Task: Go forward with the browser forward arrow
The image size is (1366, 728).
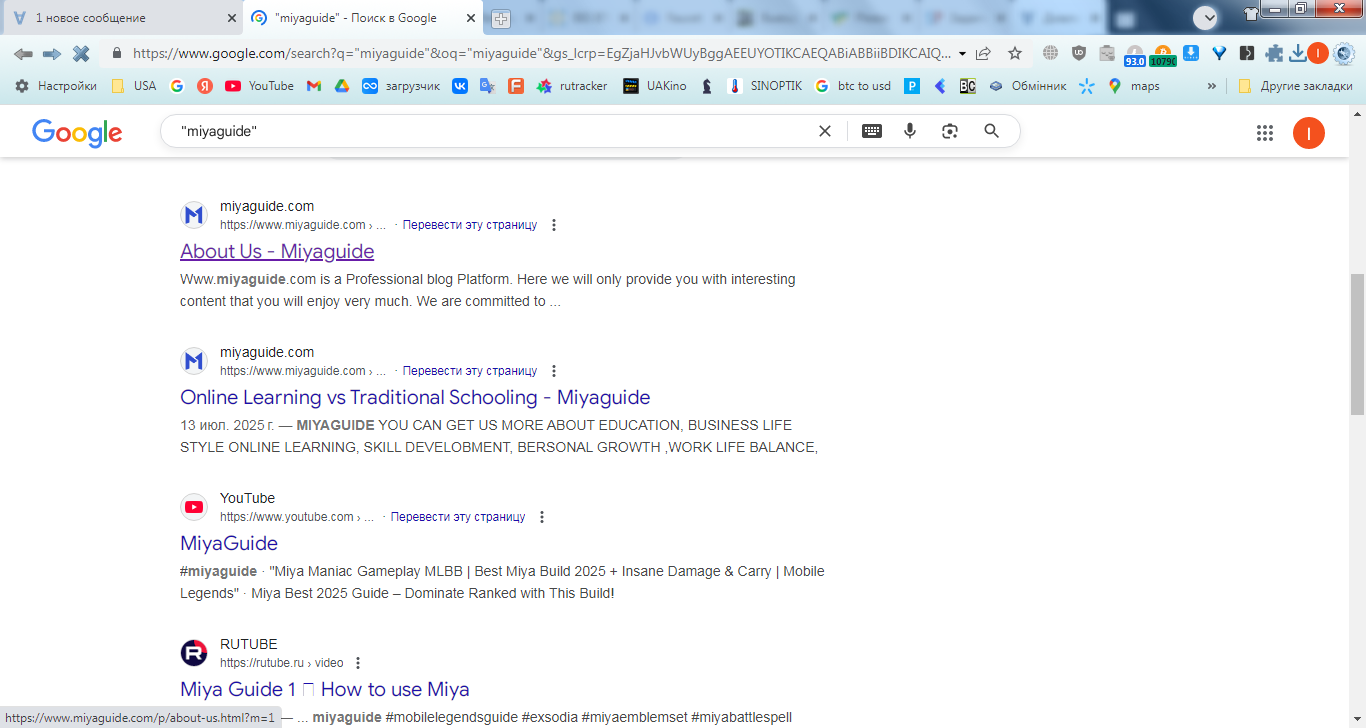Action: 52,53
